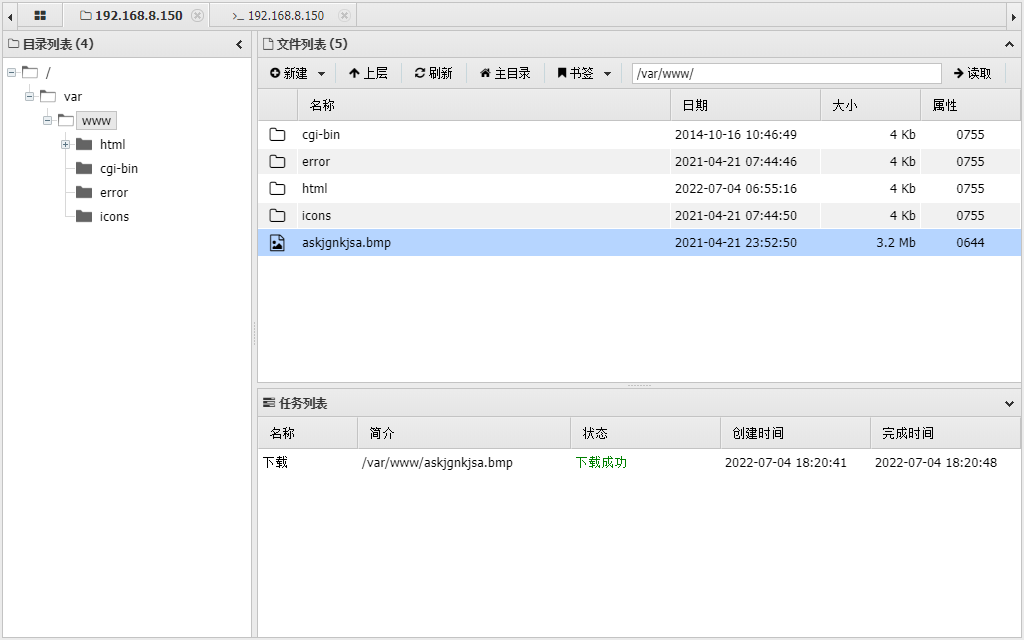Open the 书签 bookmark dropdown arrow
The image size is (1024, 640).
(x=607, y=74)
